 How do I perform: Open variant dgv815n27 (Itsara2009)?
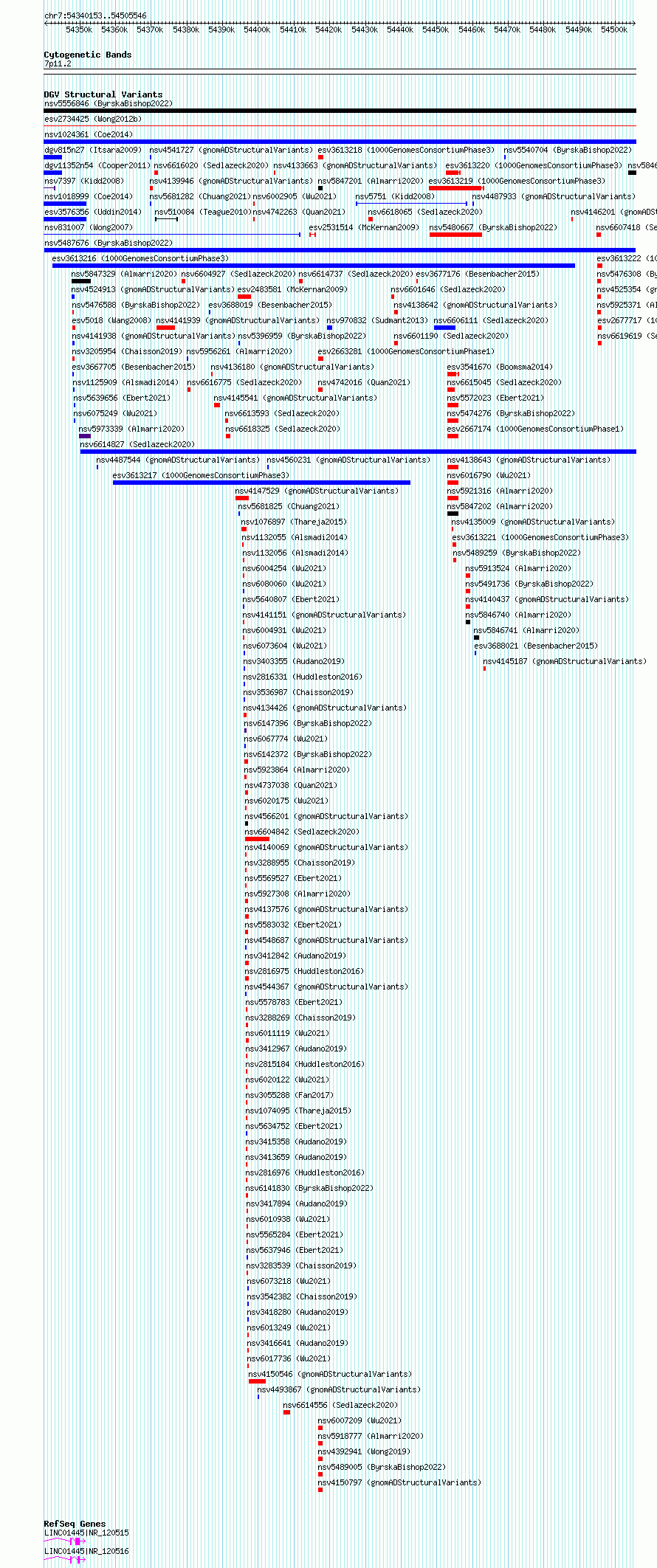[93, 150]
